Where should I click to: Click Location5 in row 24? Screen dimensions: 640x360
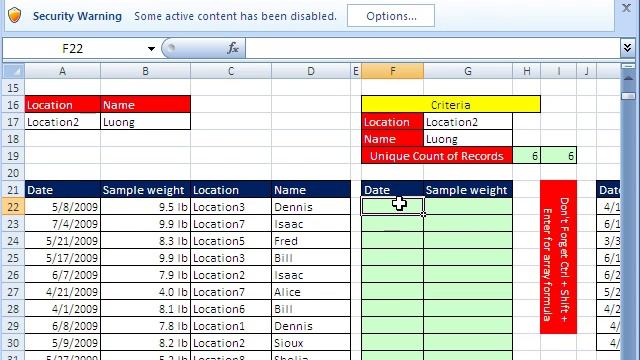[x=231, y=241]
